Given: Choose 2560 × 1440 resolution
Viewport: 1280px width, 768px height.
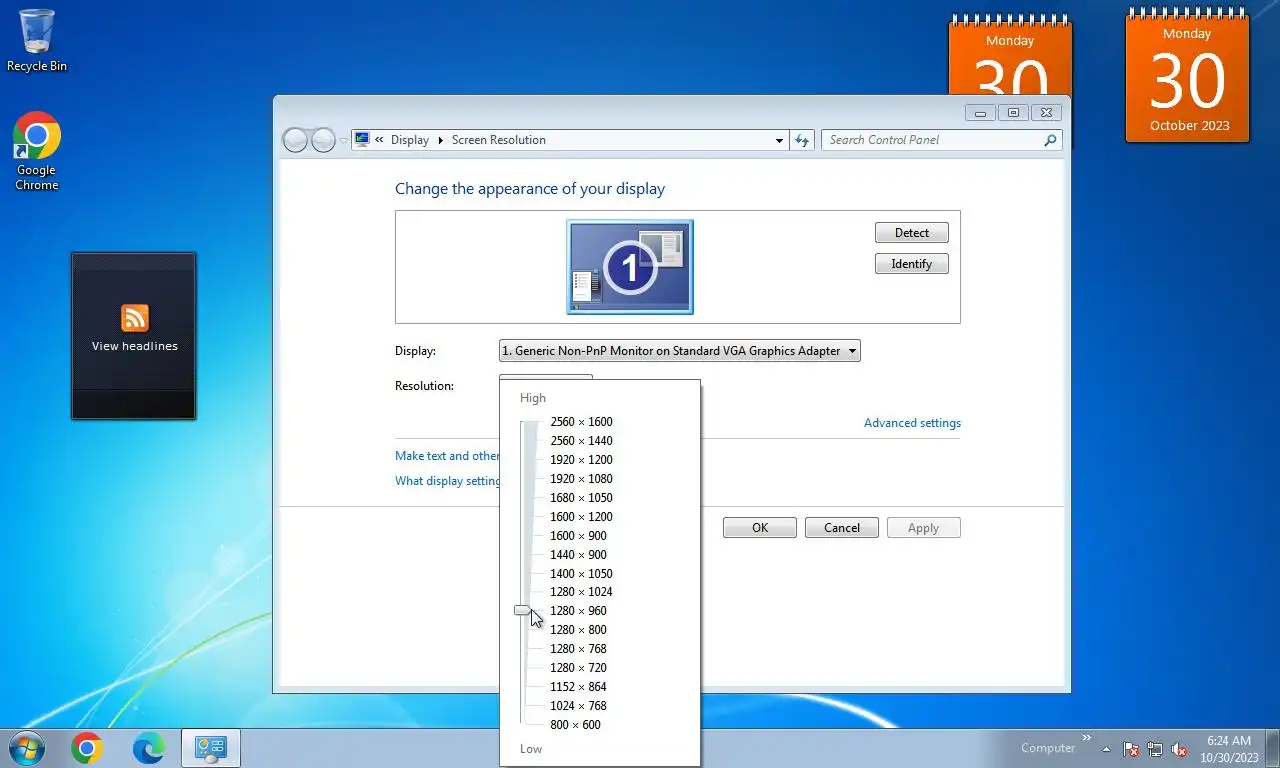Looking at the screenshot, I should click(581, 441).
